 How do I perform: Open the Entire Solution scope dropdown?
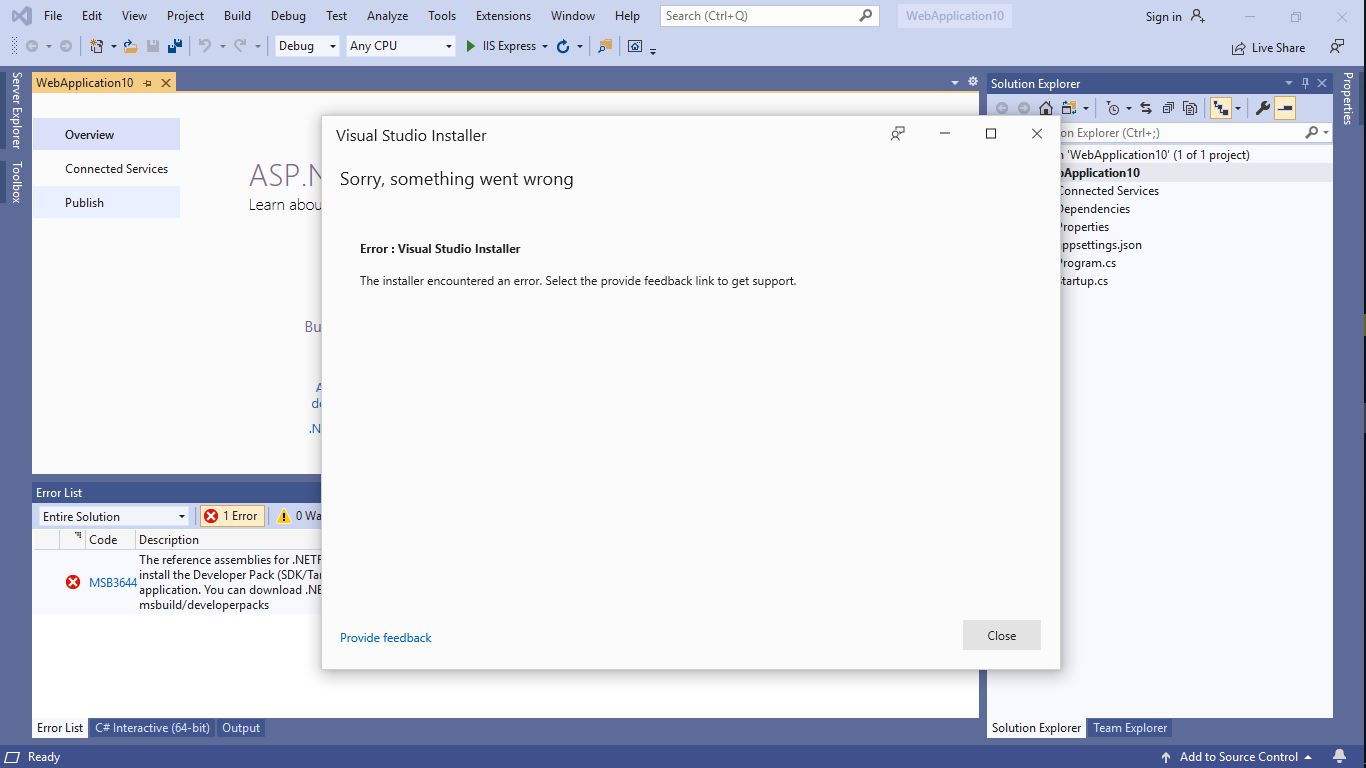[x=113, y=516]
